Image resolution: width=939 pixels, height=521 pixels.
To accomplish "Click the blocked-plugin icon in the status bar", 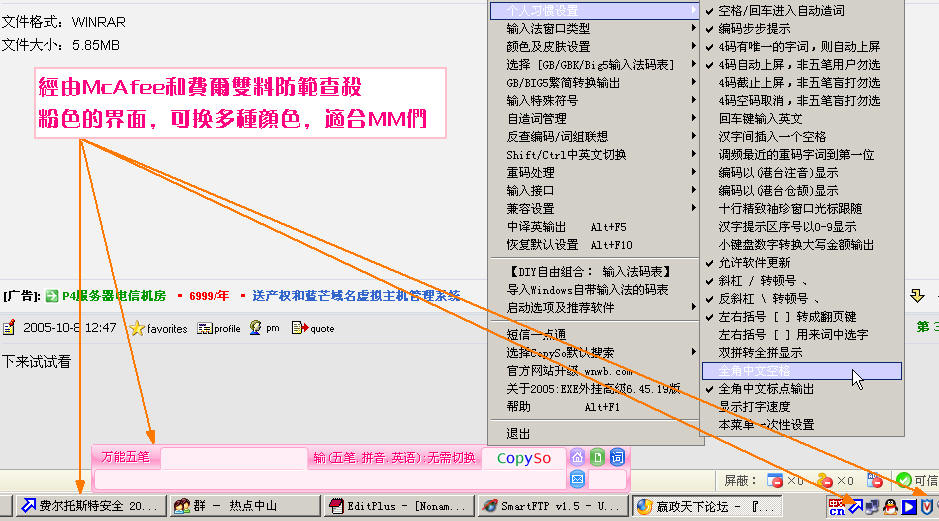I will click(825, 480).
